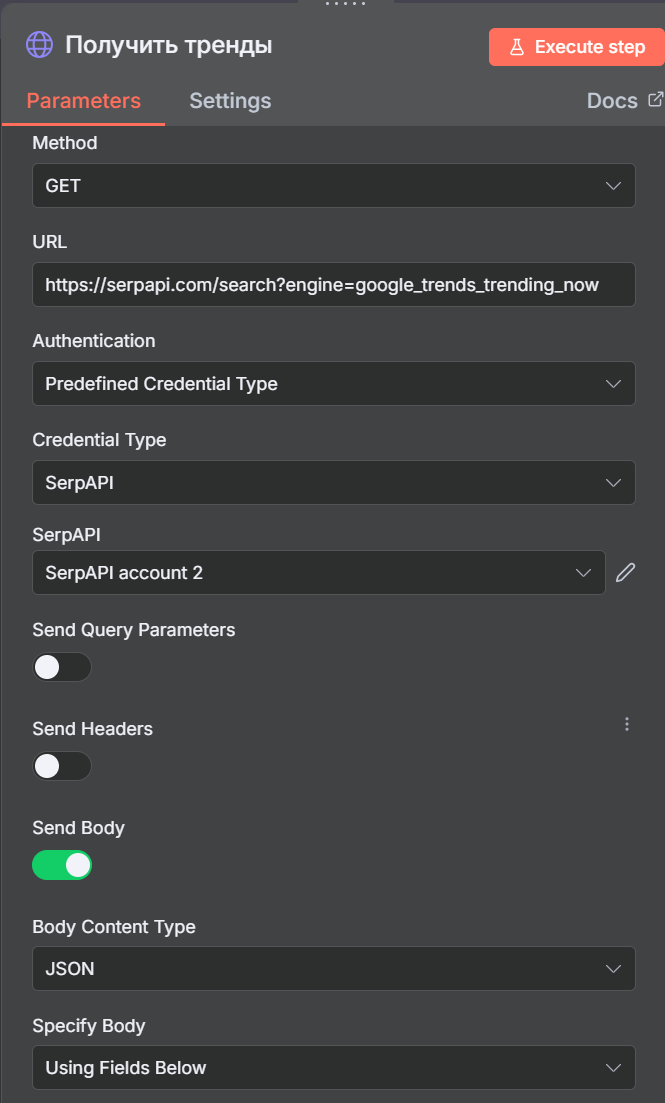The width and height of the screenshot is (665, 1103).
Task: Open the Body Content Type JSON dropdown
Action: pos(334,969)
